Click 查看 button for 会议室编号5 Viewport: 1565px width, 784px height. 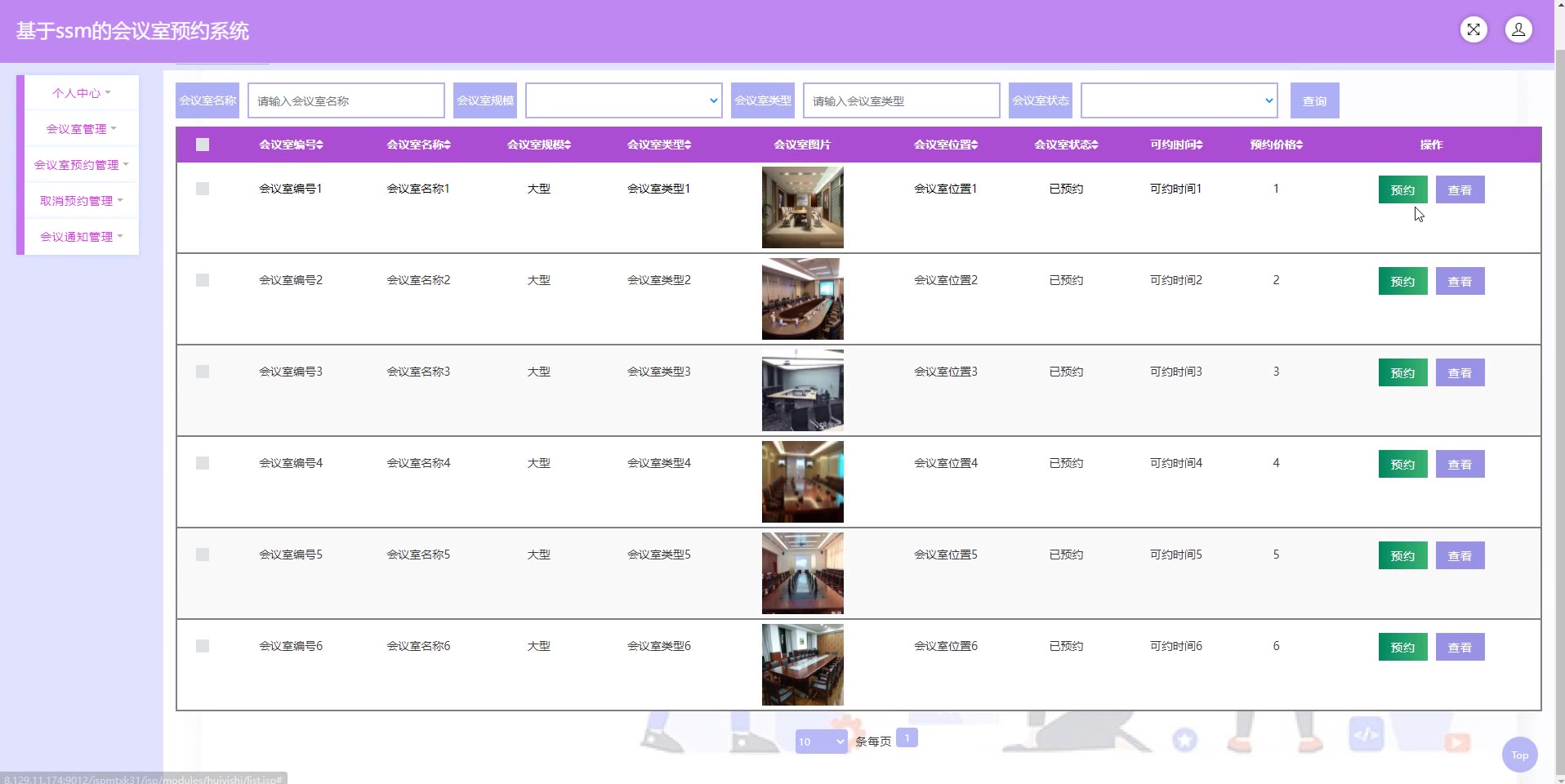[x=1460, y=555]
